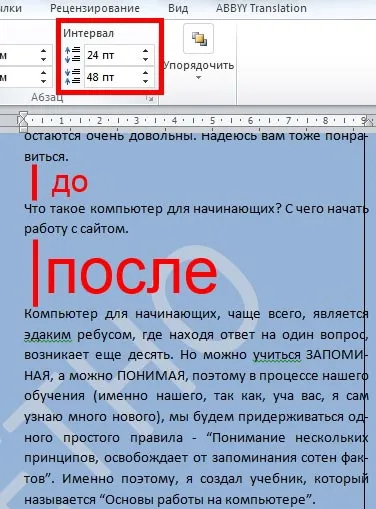
Task: Click the word 'ПОНИМАЯ' in the paragraph
Action: click(151, 376)
